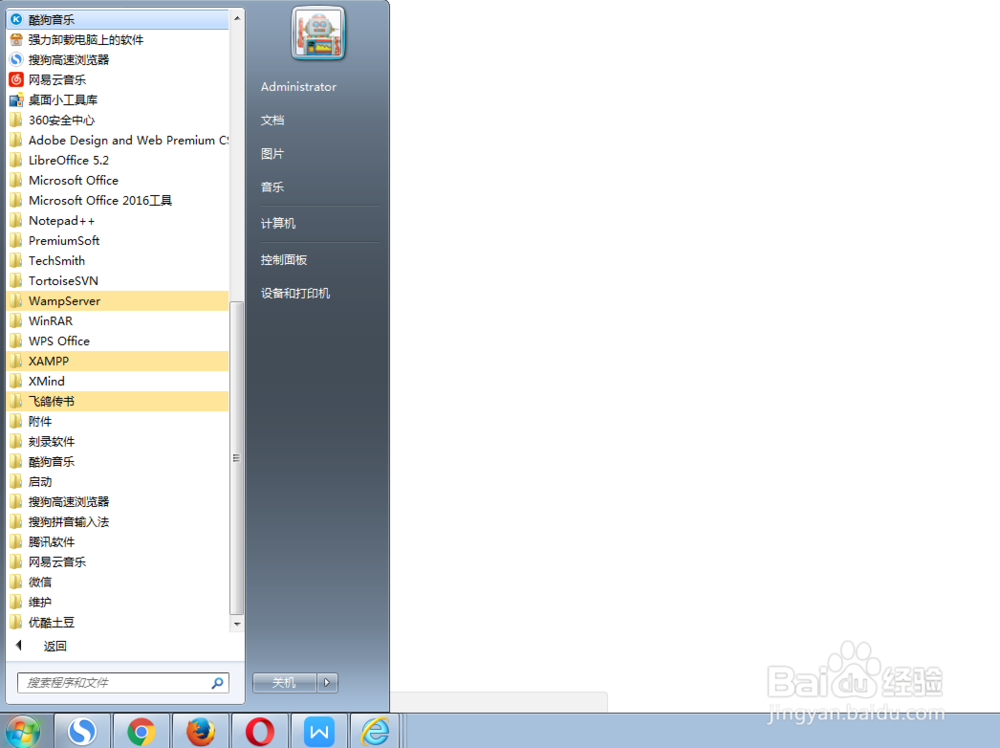Launch 强力卸载电脑上的软件 shortcut
Viewport: 1000px width, 748px height.
pos(117,40)
